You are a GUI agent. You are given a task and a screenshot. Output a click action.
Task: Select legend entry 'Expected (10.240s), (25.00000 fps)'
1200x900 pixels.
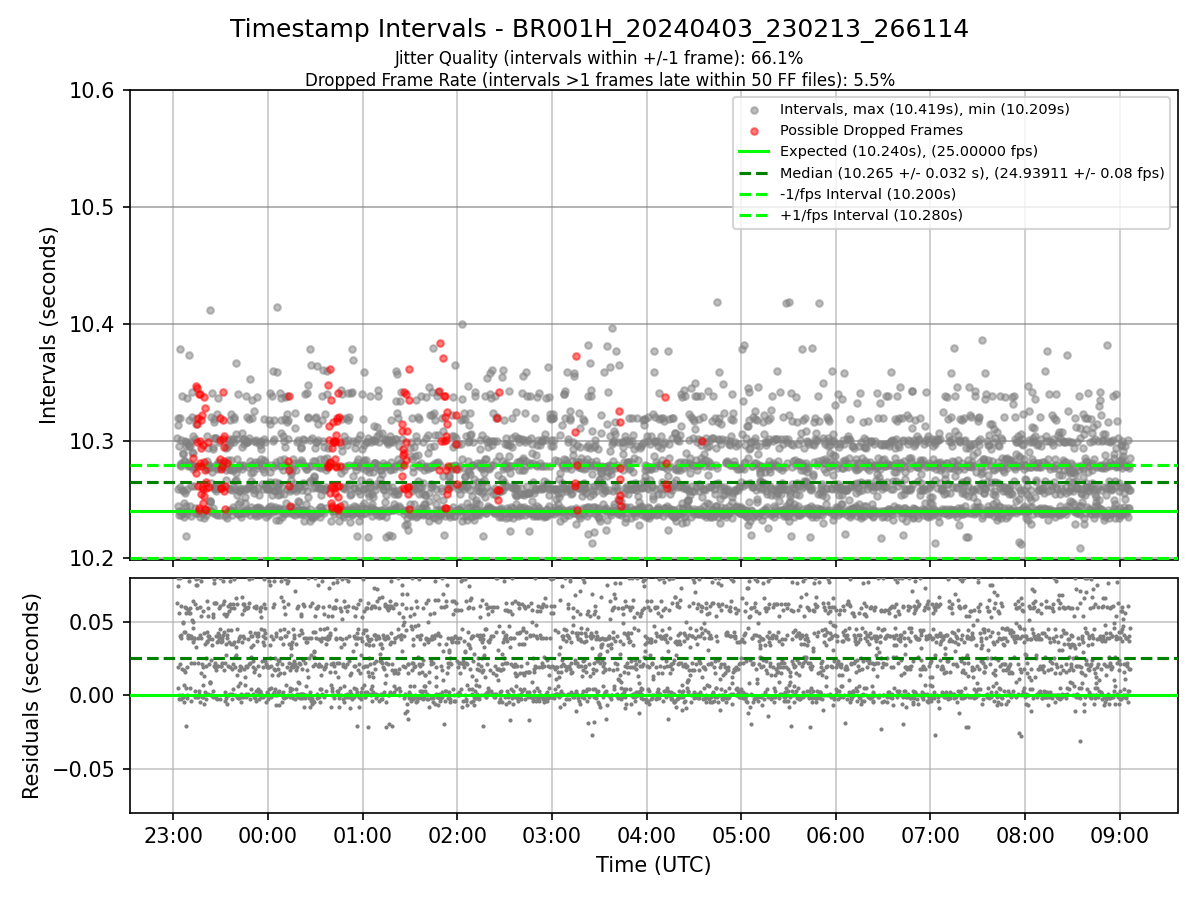909,151
